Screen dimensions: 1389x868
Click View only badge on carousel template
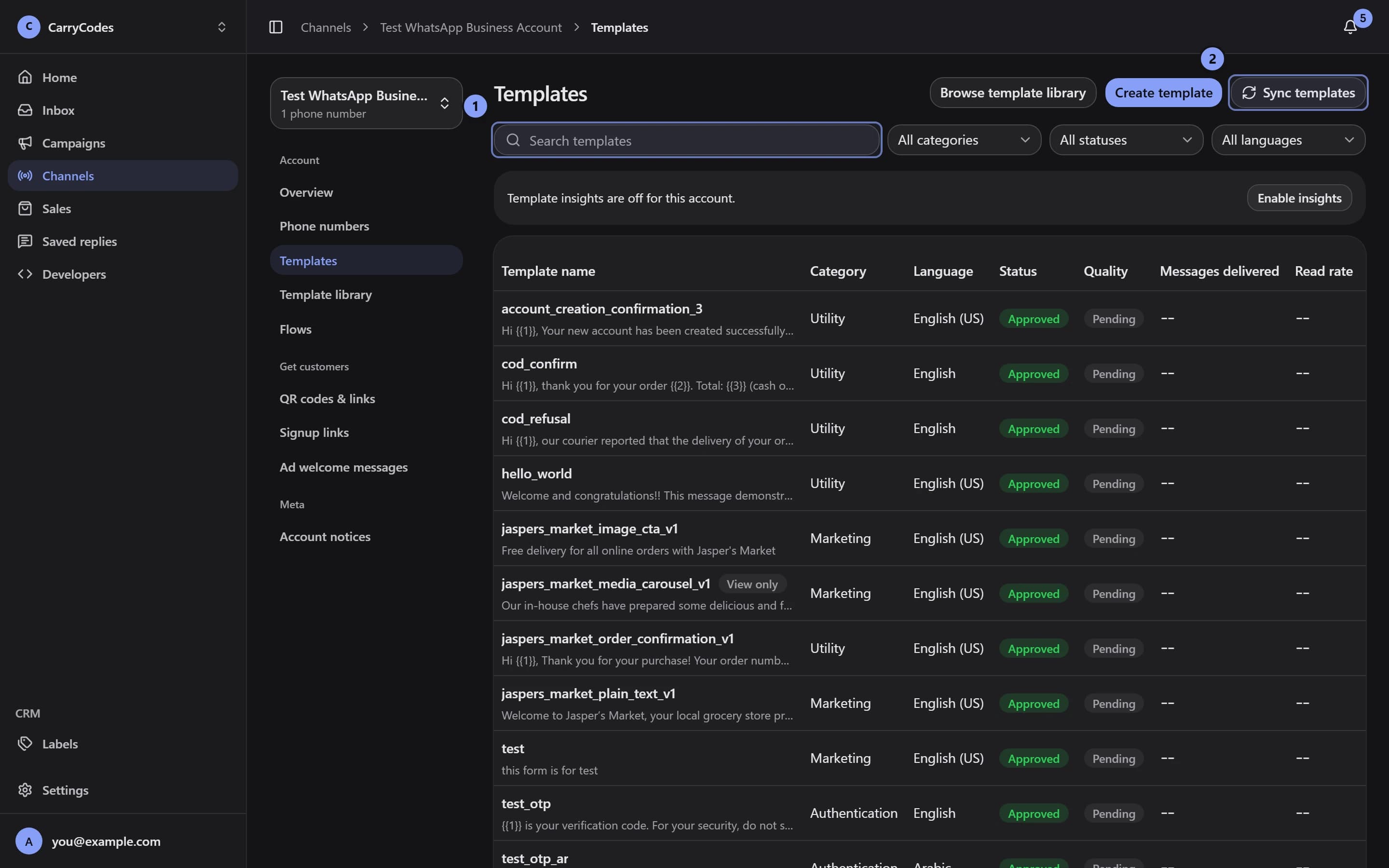click(752, 584)
